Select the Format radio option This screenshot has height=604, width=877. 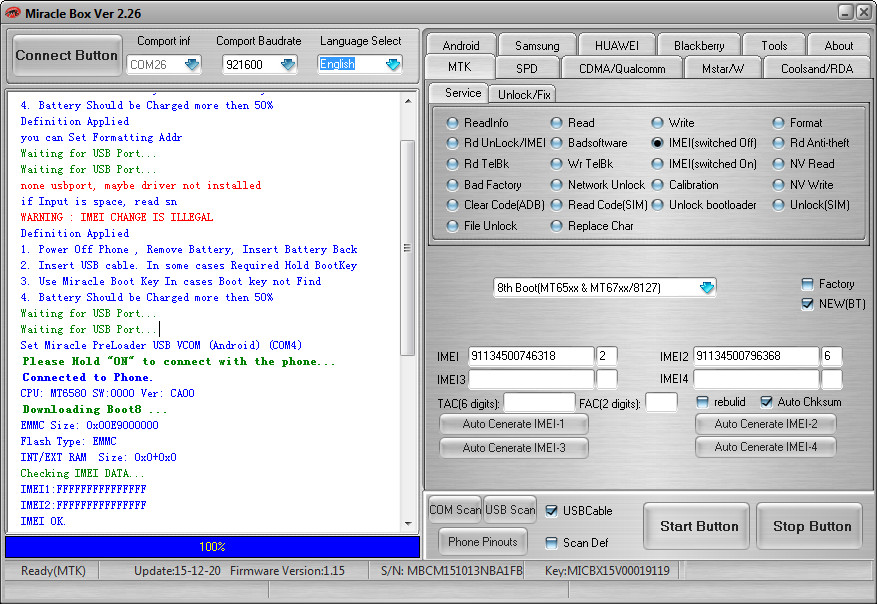click(x=778, y=122)
